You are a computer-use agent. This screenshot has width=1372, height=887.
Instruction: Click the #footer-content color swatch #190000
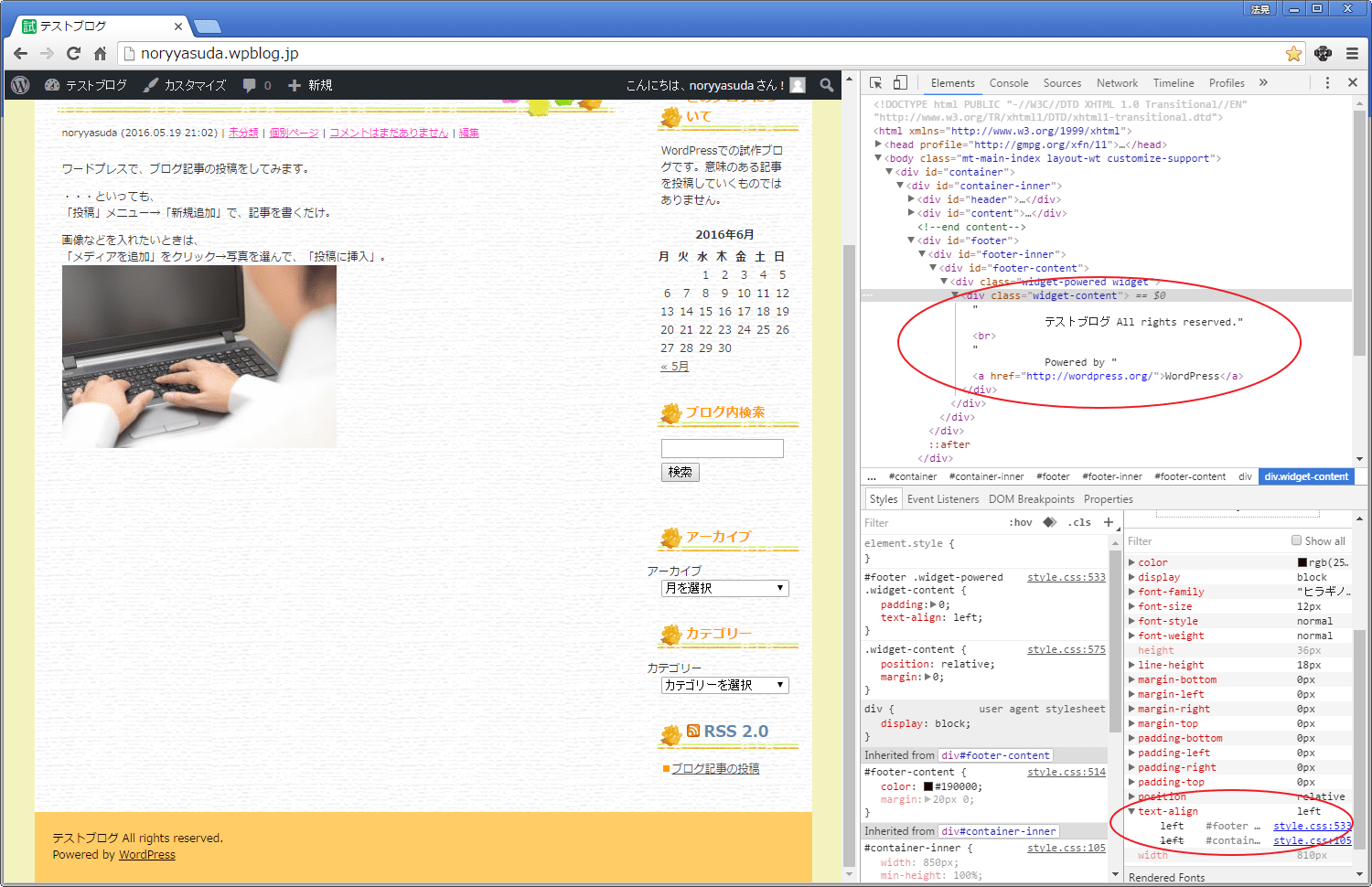click(x=928, y=786)
